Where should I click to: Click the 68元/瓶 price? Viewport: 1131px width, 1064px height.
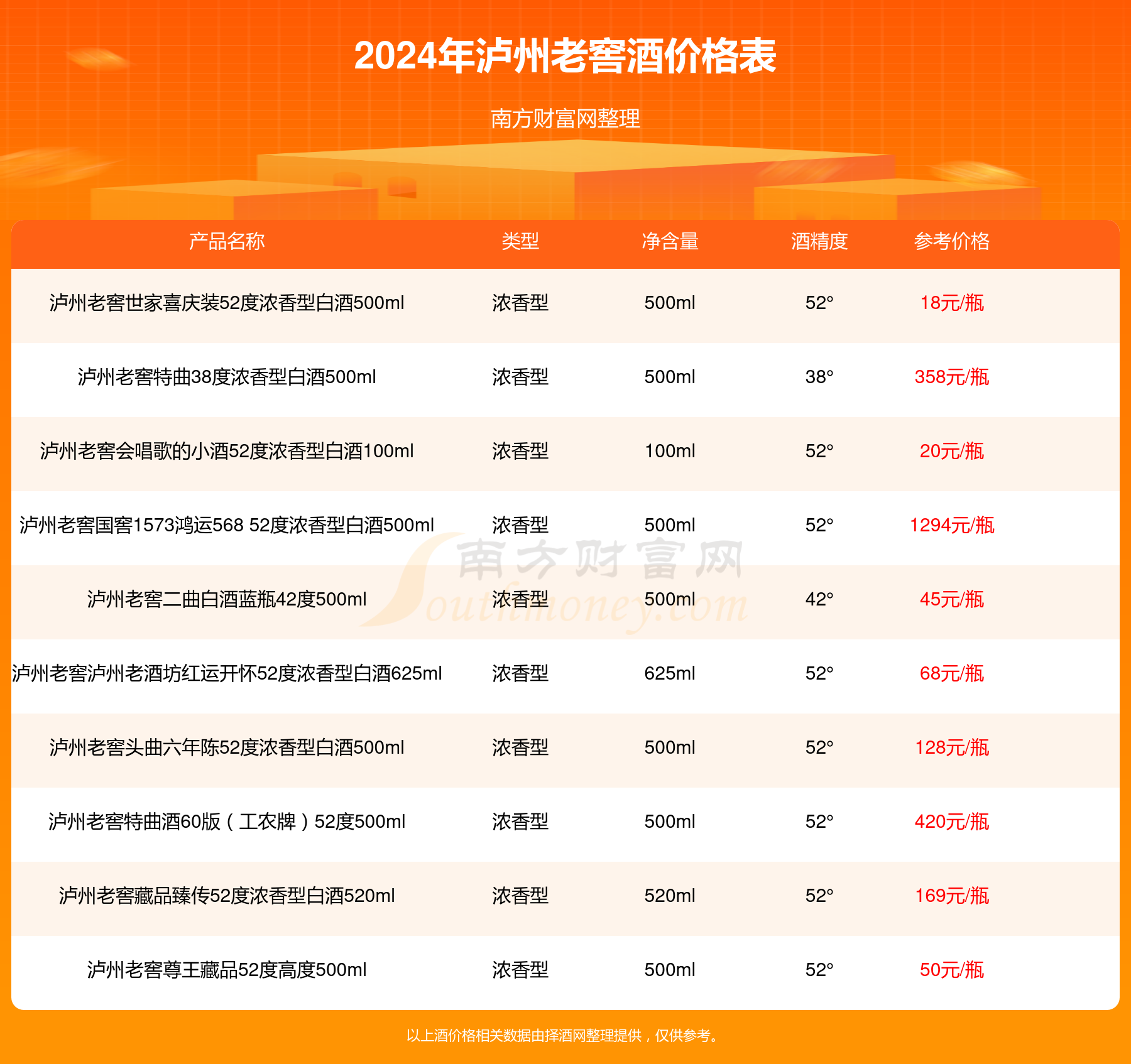952,673
